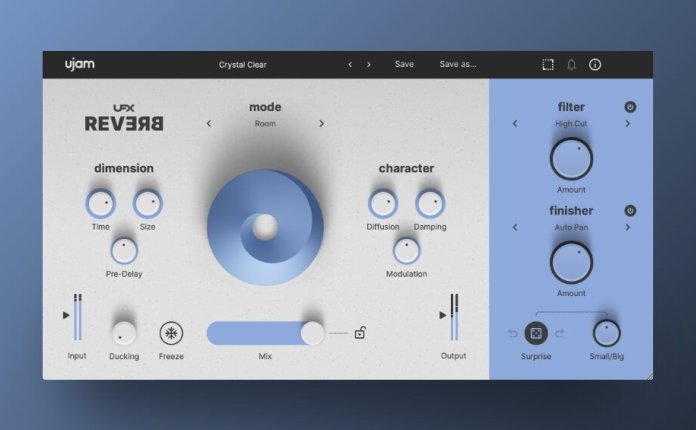
Task: Select next reverb mode arrow
Action: tap(321, 123)
